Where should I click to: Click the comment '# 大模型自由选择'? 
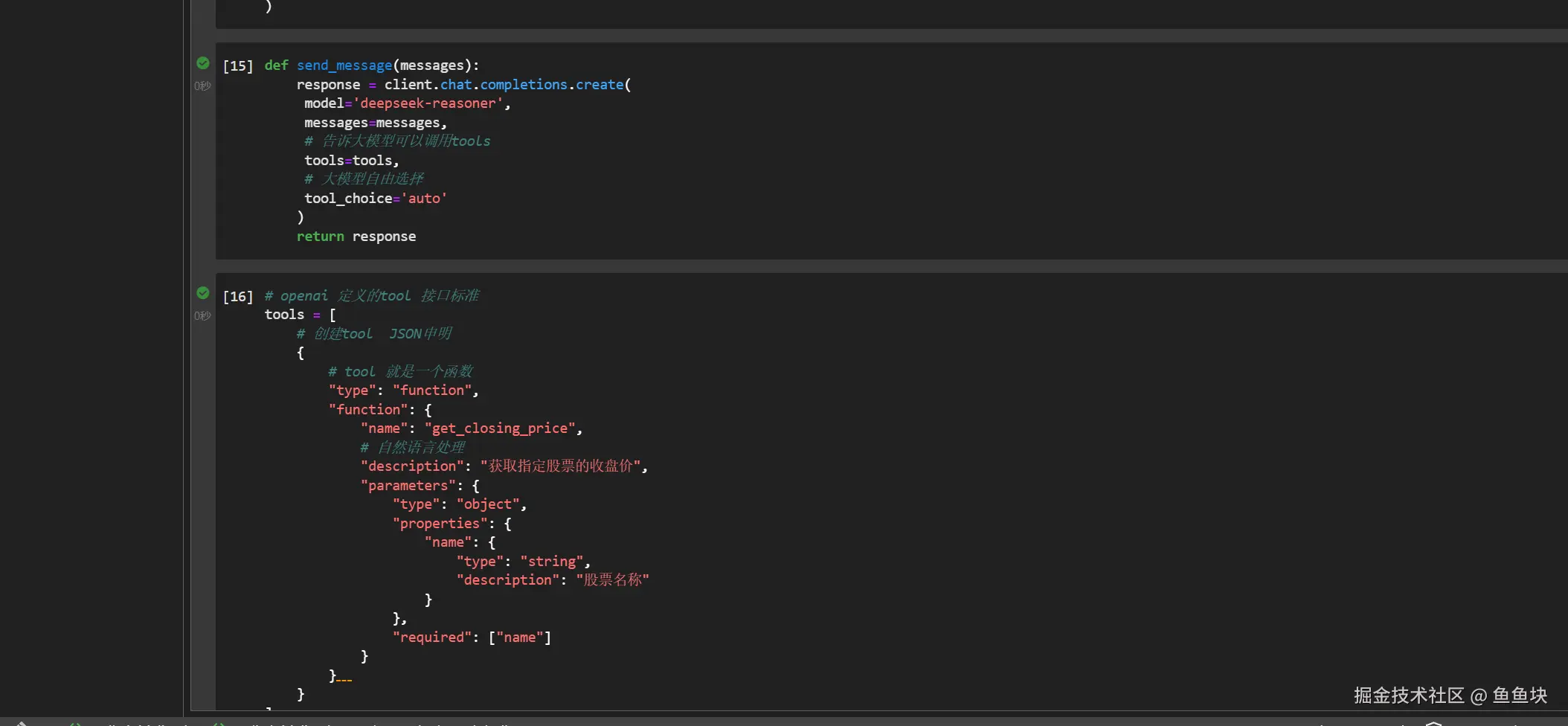point(364,179)
